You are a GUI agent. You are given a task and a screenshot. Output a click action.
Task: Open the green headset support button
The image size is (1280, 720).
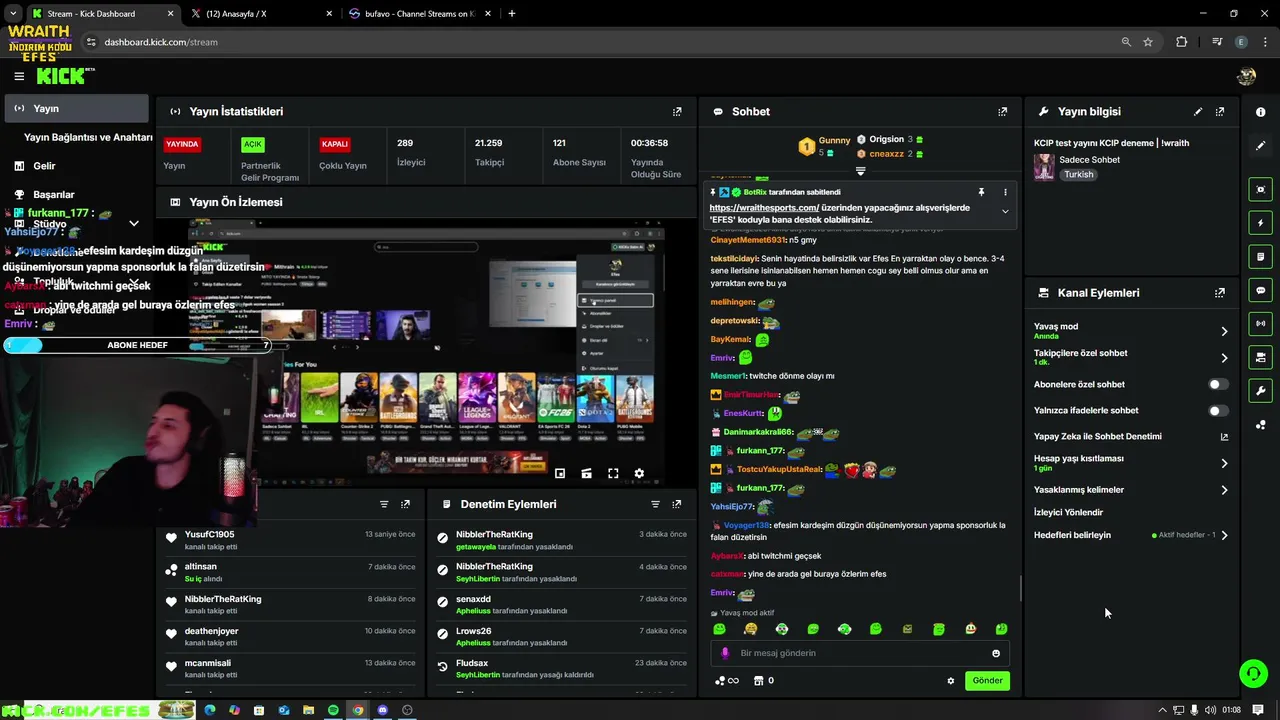point(1253,673)
